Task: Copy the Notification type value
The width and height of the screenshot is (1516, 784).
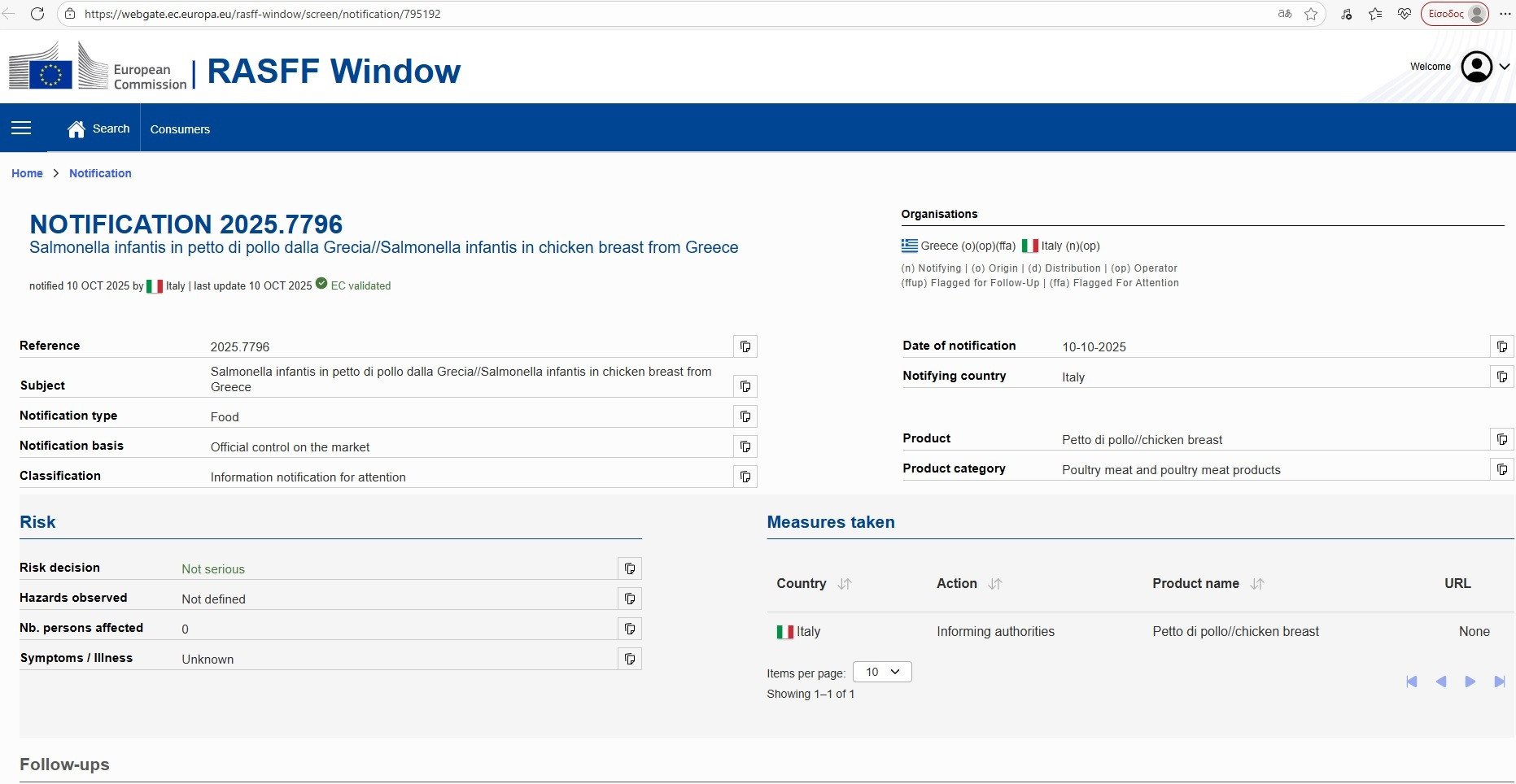Action: tap(745, 416)
